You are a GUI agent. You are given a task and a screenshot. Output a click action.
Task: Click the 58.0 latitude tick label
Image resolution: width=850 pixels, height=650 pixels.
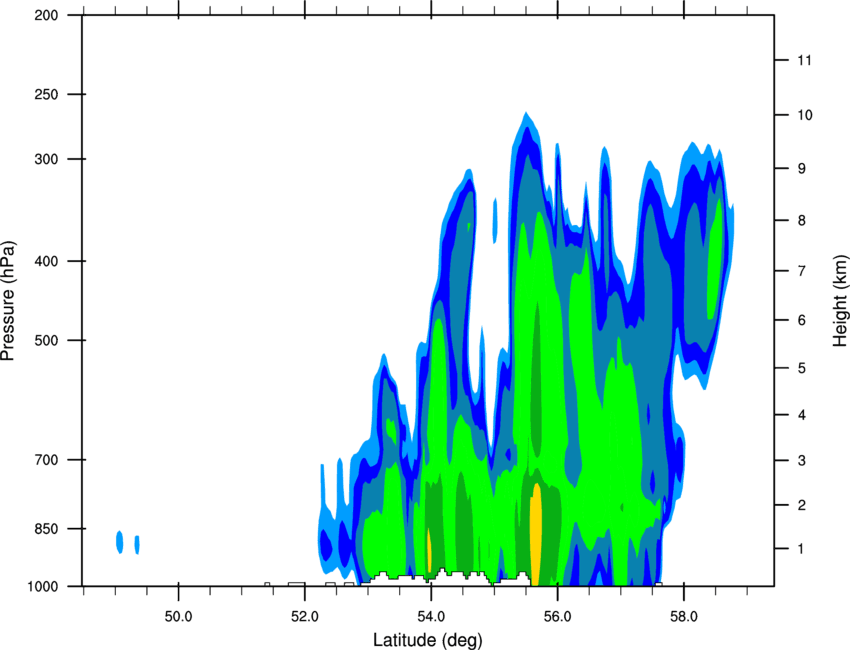click(x=684, y=617)
